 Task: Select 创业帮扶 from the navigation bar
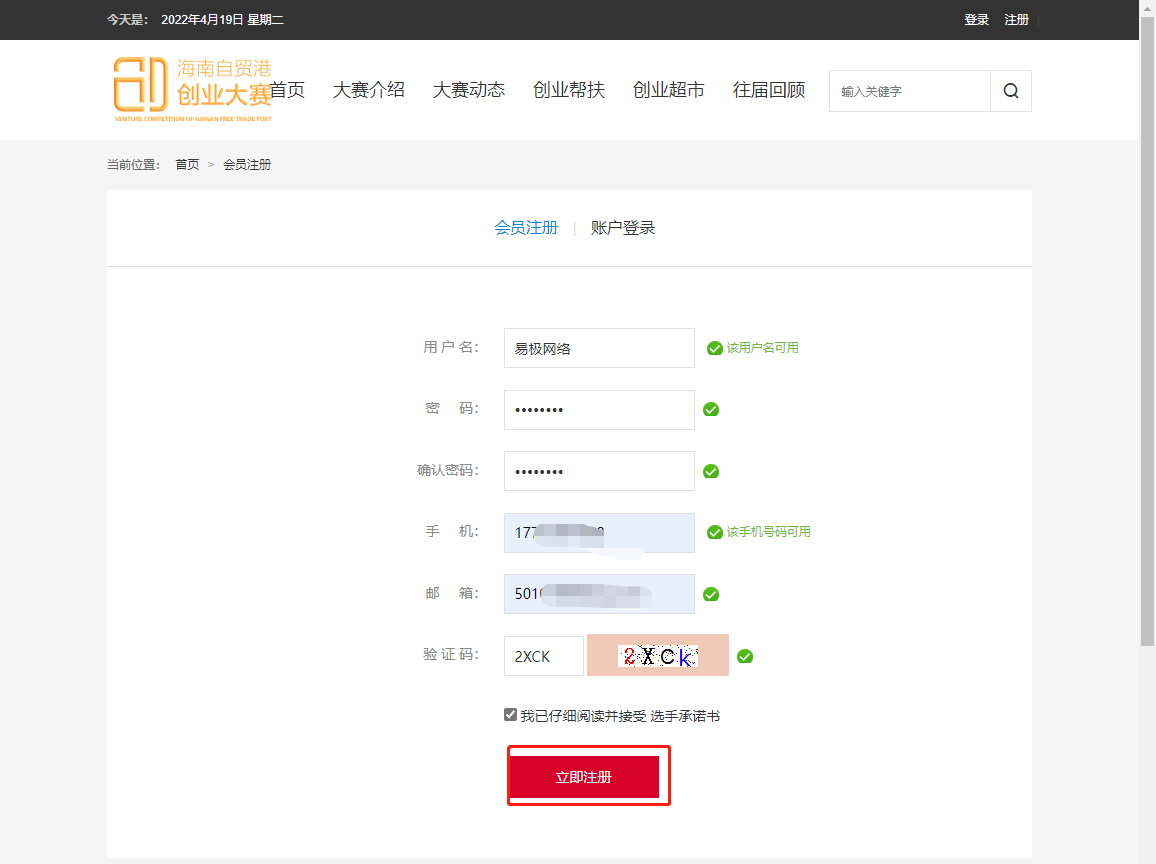(568, 90)
